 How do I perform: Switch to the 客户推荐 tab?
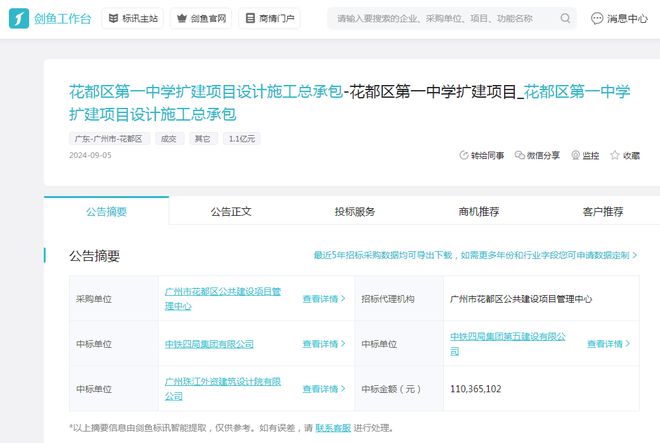(603, 211)
